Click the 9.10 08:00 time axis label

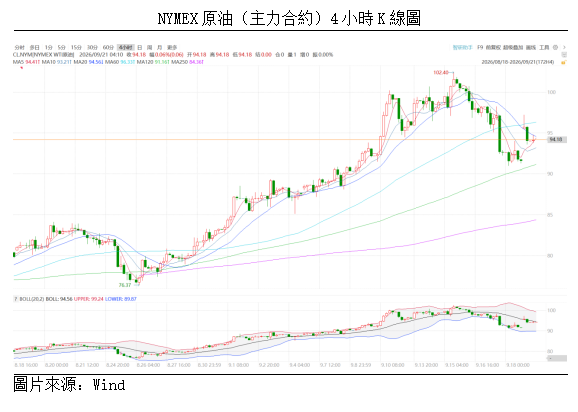[x=392, y=365]
